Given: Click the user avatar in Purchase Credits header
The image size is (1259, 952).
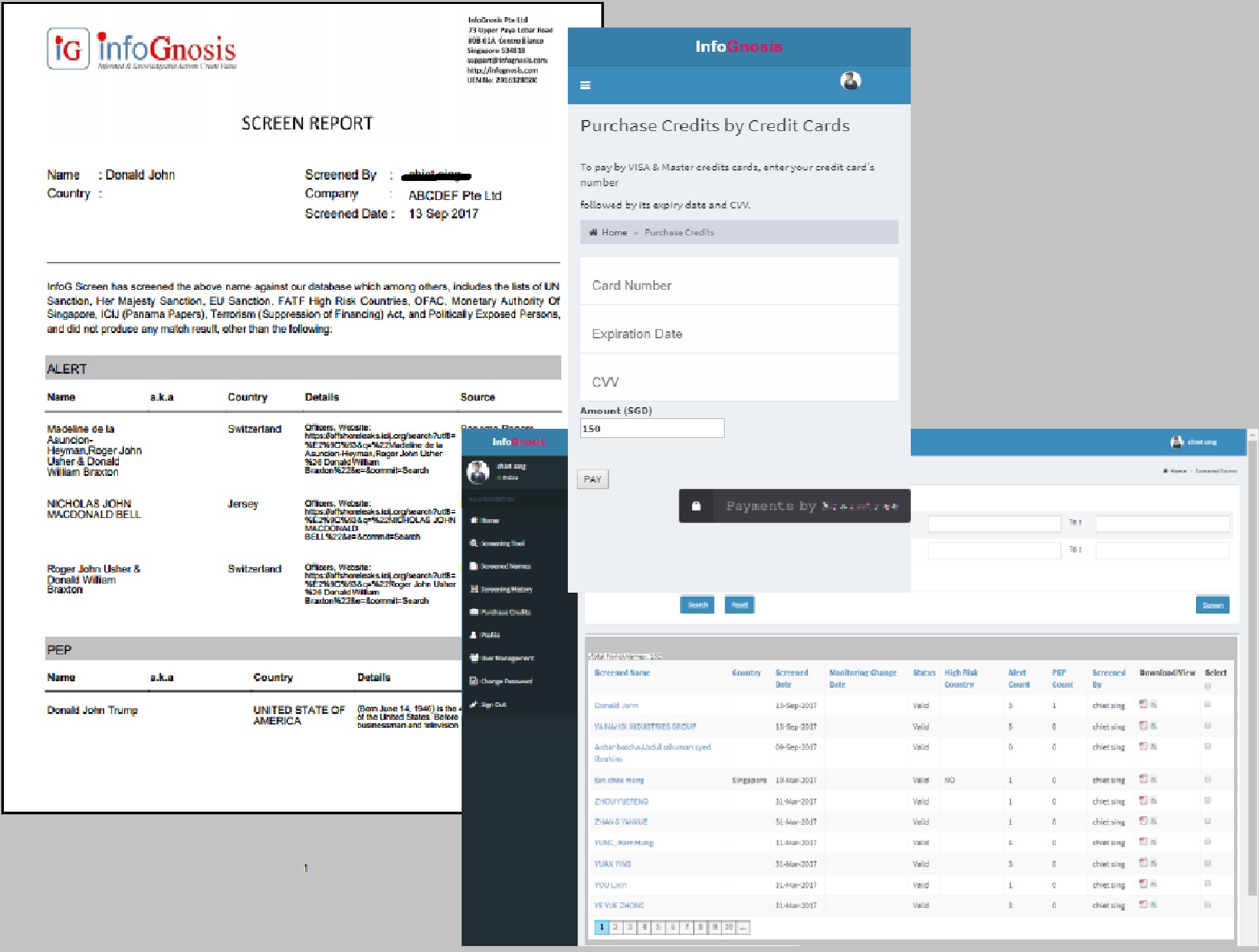Looking at the screenshot, I should (850, 81).
